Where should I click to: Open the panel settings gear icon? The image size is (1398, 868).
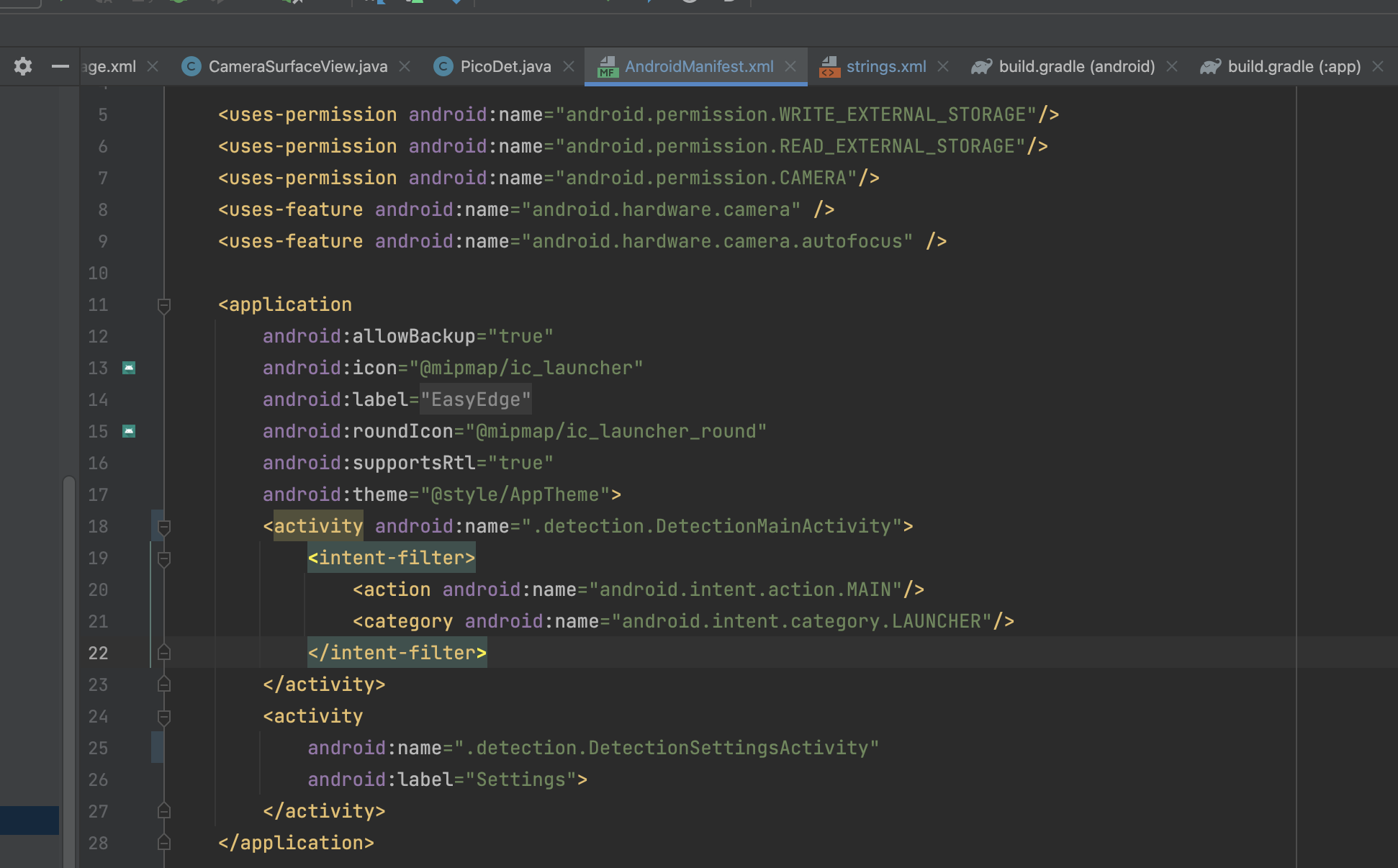(x=23, y=66)
